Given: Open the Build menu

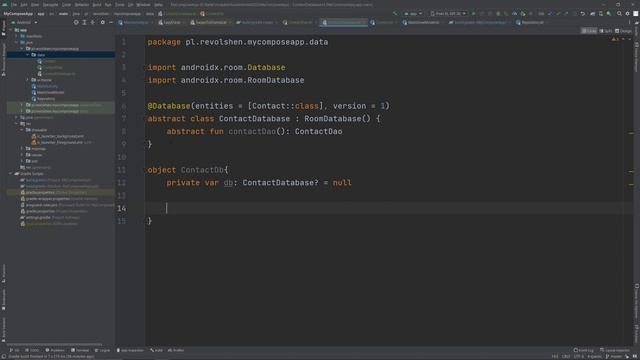Looking at the screenshot, I should (97, 5).
